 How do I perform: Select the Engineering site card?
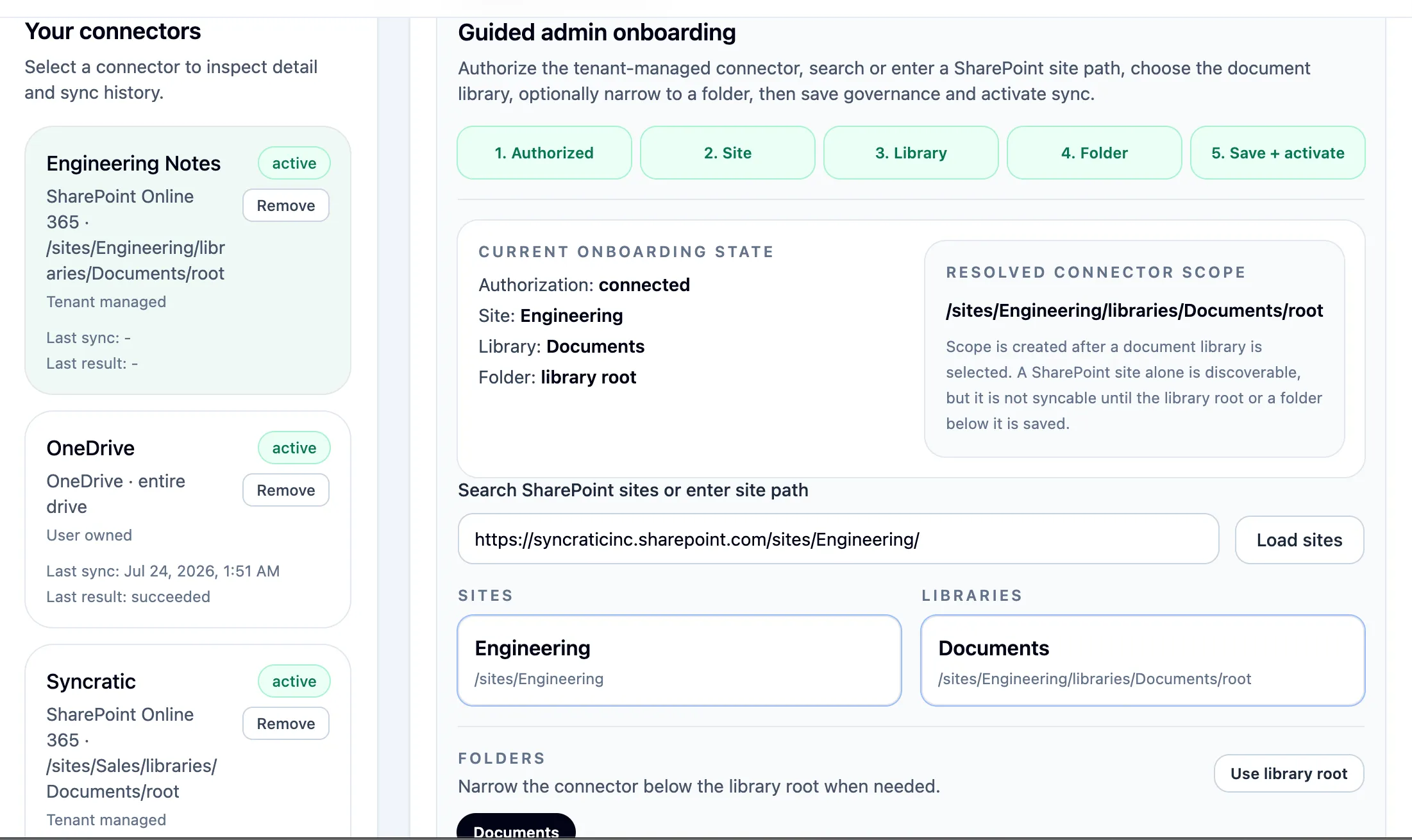tap(679, 660)
